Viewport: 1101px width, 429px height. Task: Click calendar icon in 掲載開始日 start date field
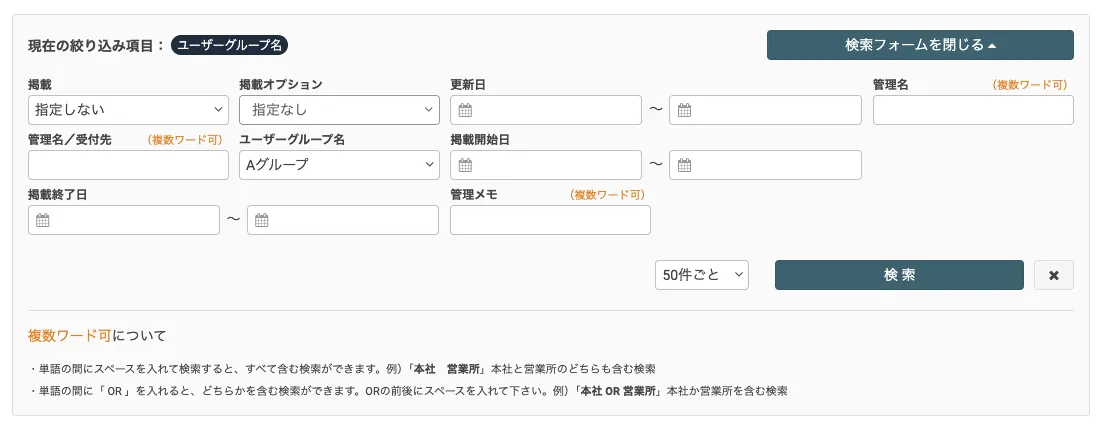click(465, 165)
